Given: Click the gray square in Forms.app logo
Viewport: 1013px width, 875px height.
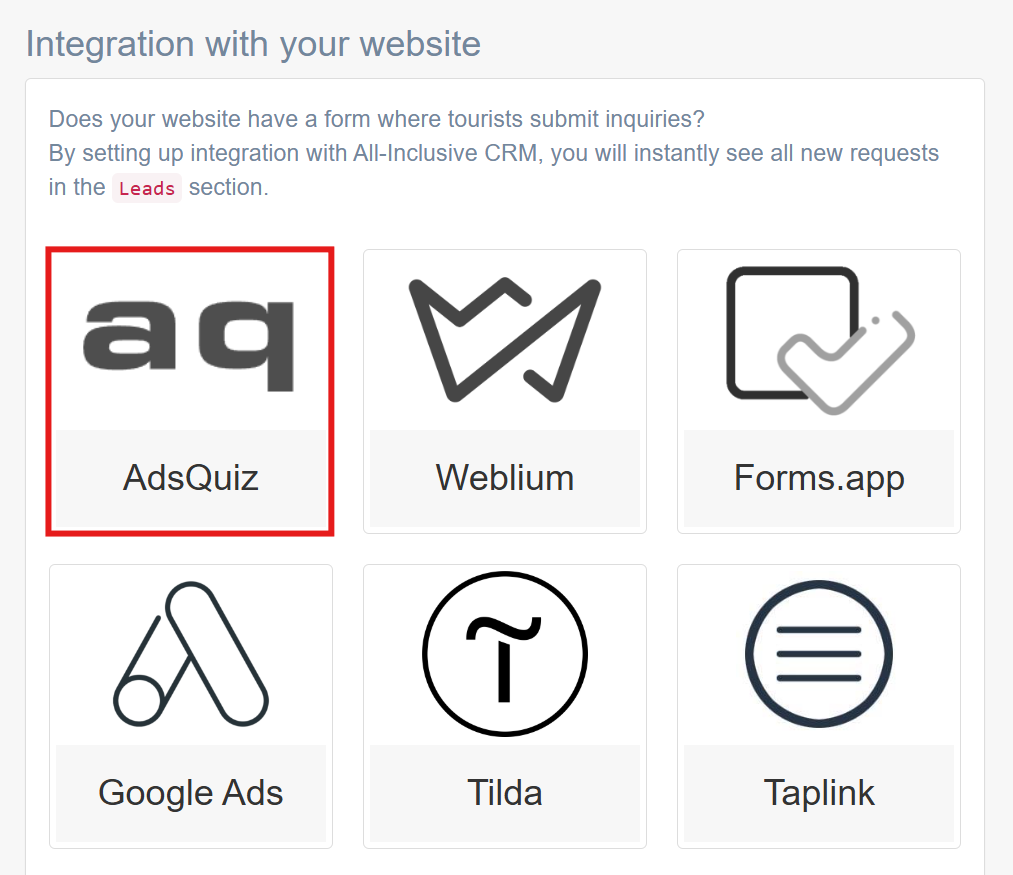Looking at the screenshot, I should [792, 333].
